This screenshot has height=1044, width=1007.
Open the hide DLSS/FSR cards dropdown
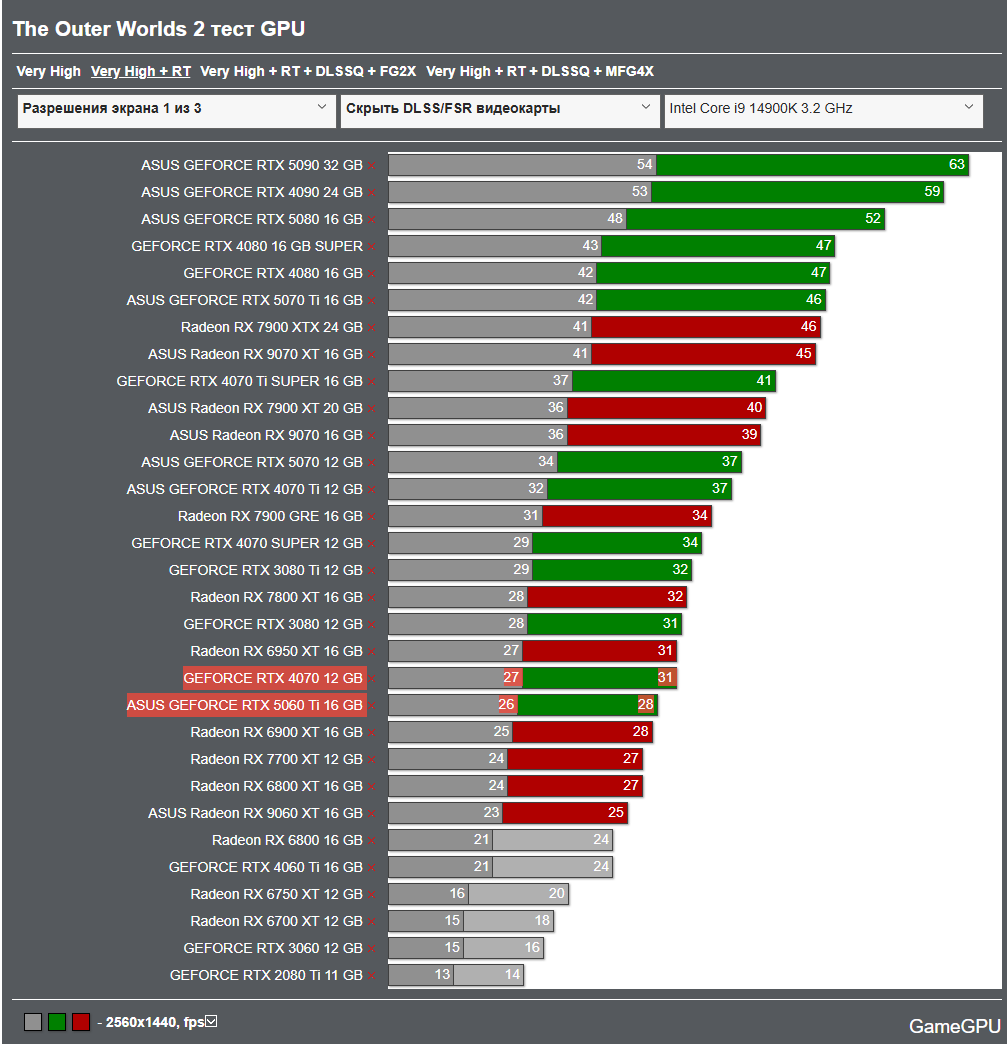pyautogui.click(x=500, y=109)
